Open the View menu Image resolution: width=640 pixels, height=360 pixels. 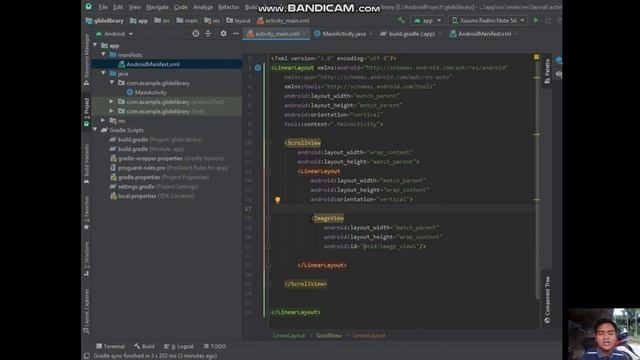pyautogui.click(x=134, y=7)
